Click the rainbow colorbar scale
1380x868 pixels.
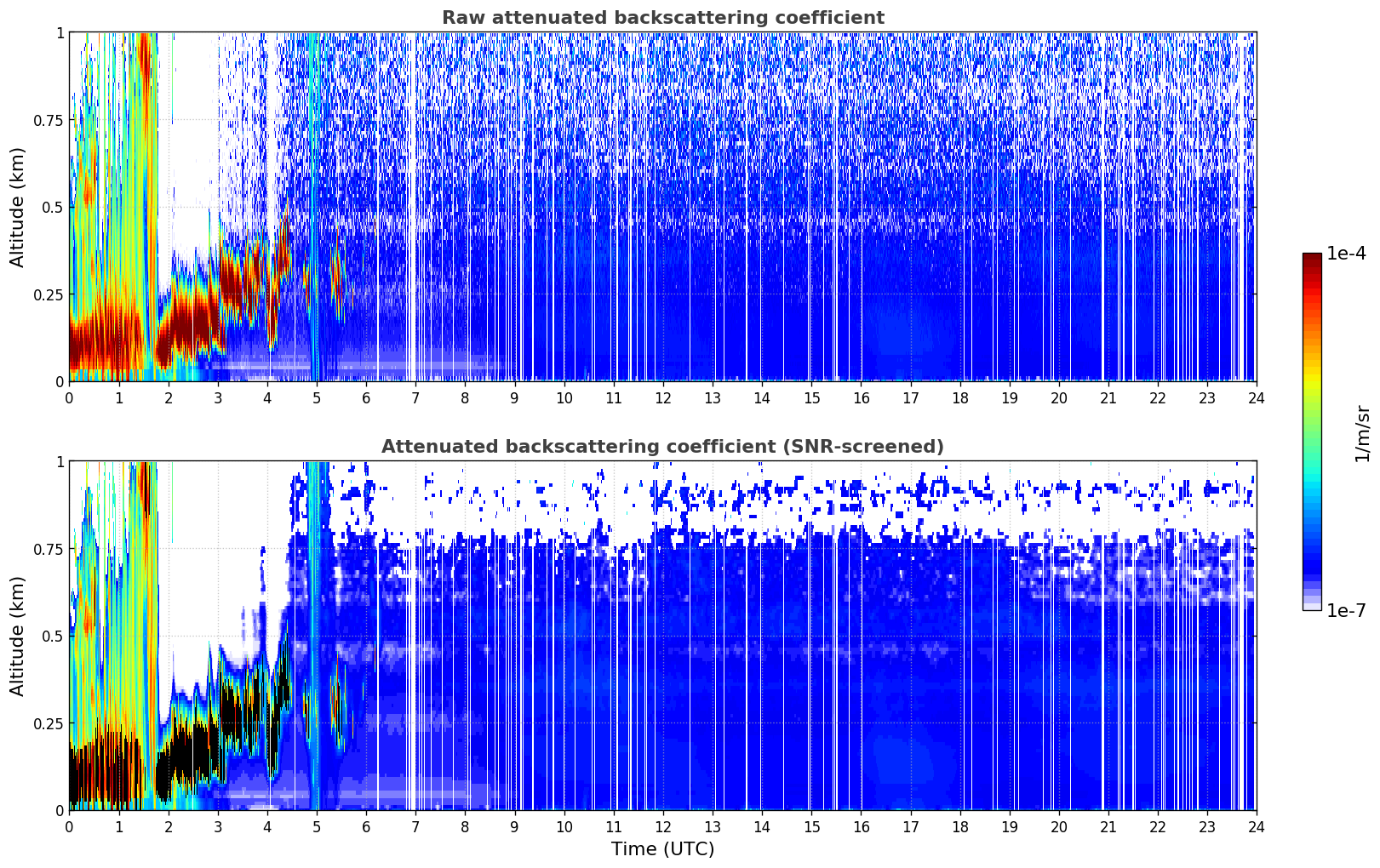[1312, 431]
